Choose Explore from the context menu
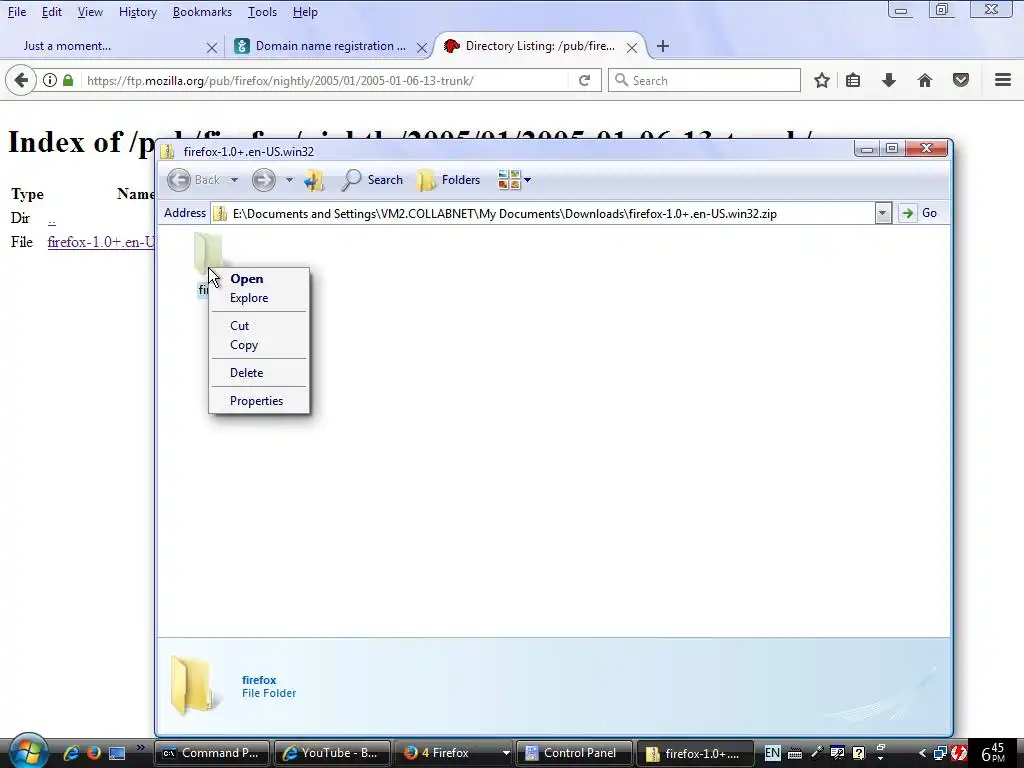This screenshot has height=768, width=1024. [259, 298]
